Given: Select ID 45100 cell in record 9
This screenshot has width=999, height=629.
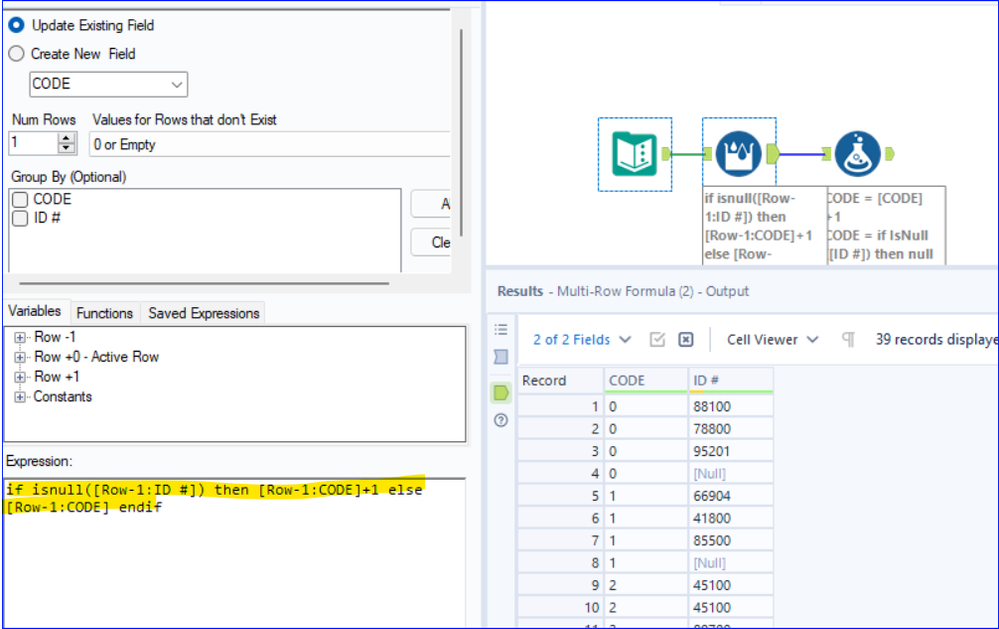Looking at the screenshot, I should pyautogui.click(x=731, y=585).
